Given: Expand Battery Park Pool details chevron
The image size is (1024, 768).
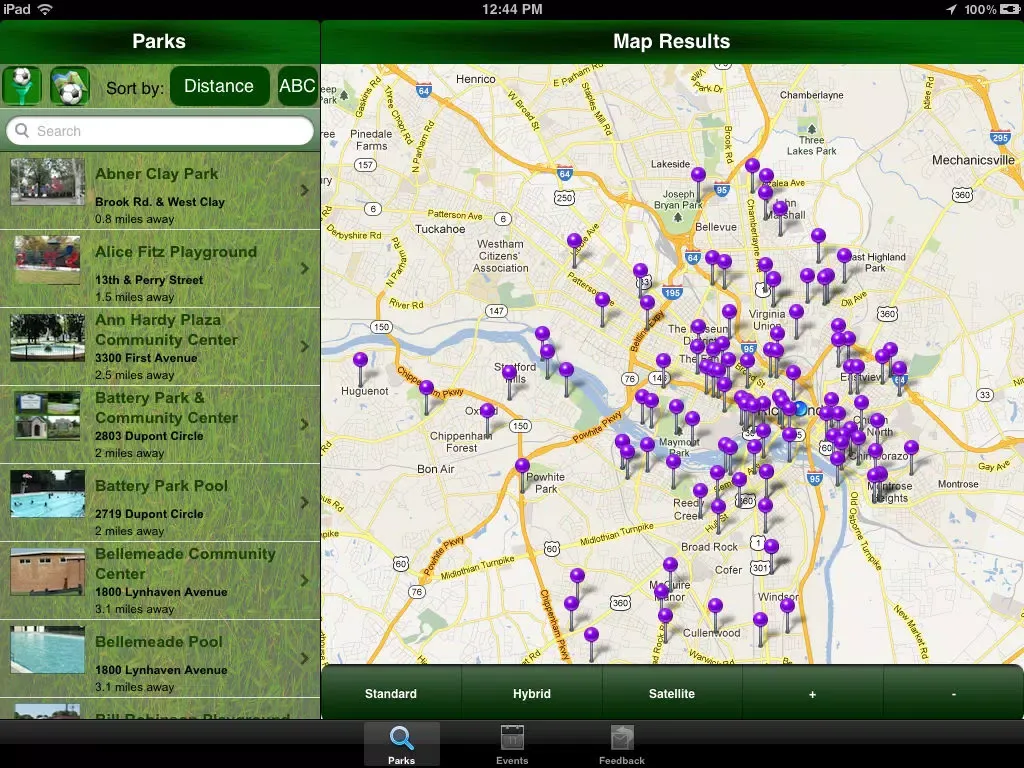Looking at the screenshot, I should [305, 502].
